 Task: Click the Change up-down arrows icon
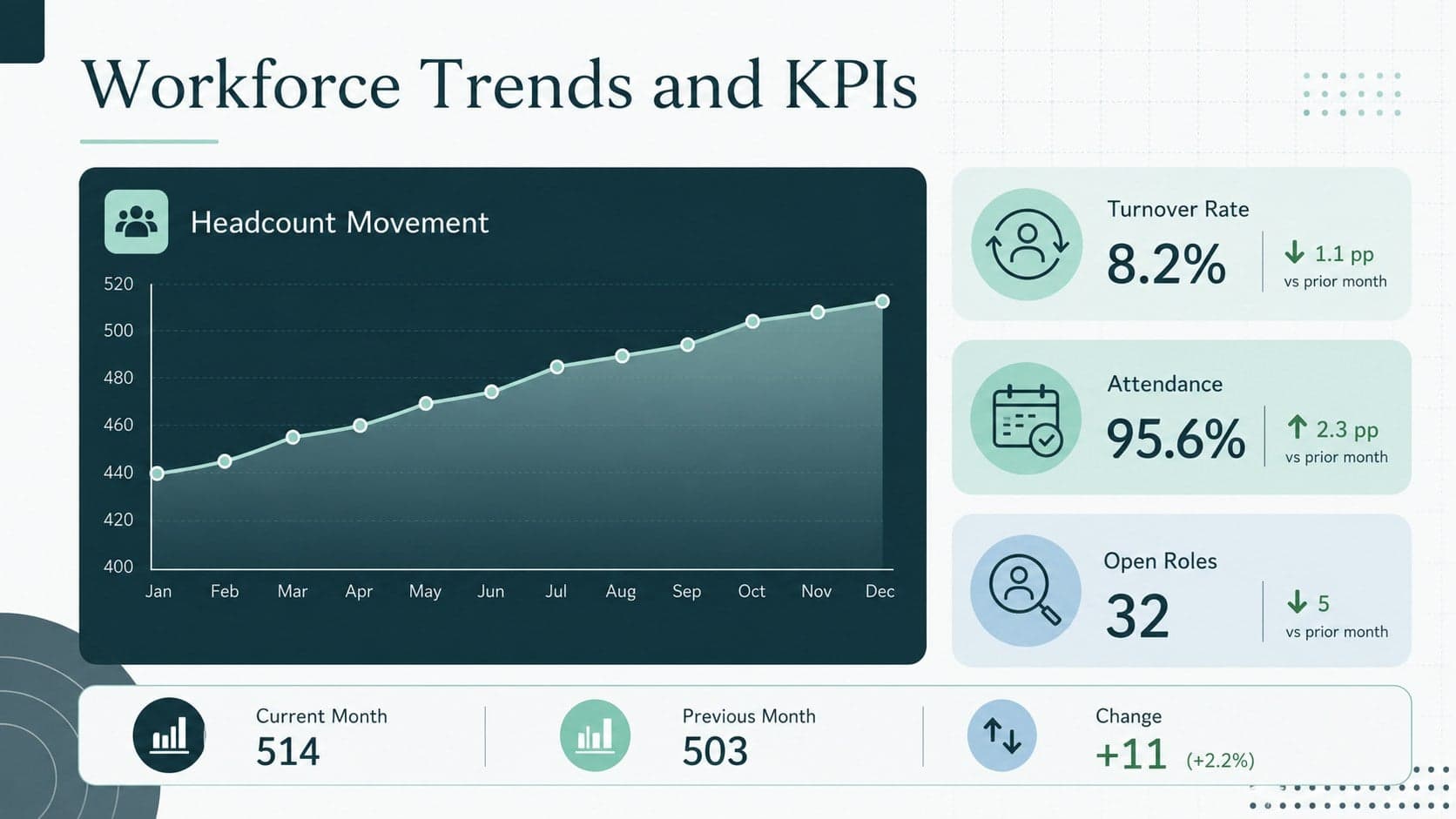[1001, 735]
